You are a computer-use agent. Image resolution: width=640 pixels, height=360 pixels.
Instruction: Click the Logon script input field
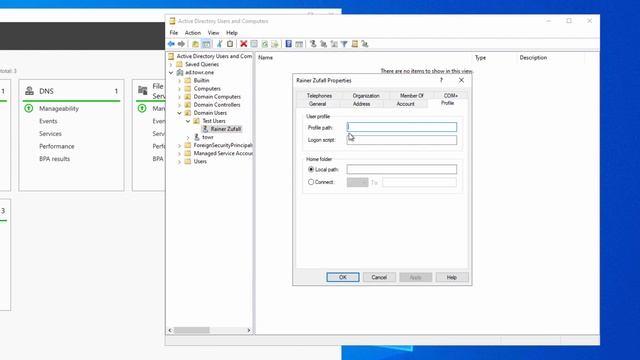(x=402, y=140)
